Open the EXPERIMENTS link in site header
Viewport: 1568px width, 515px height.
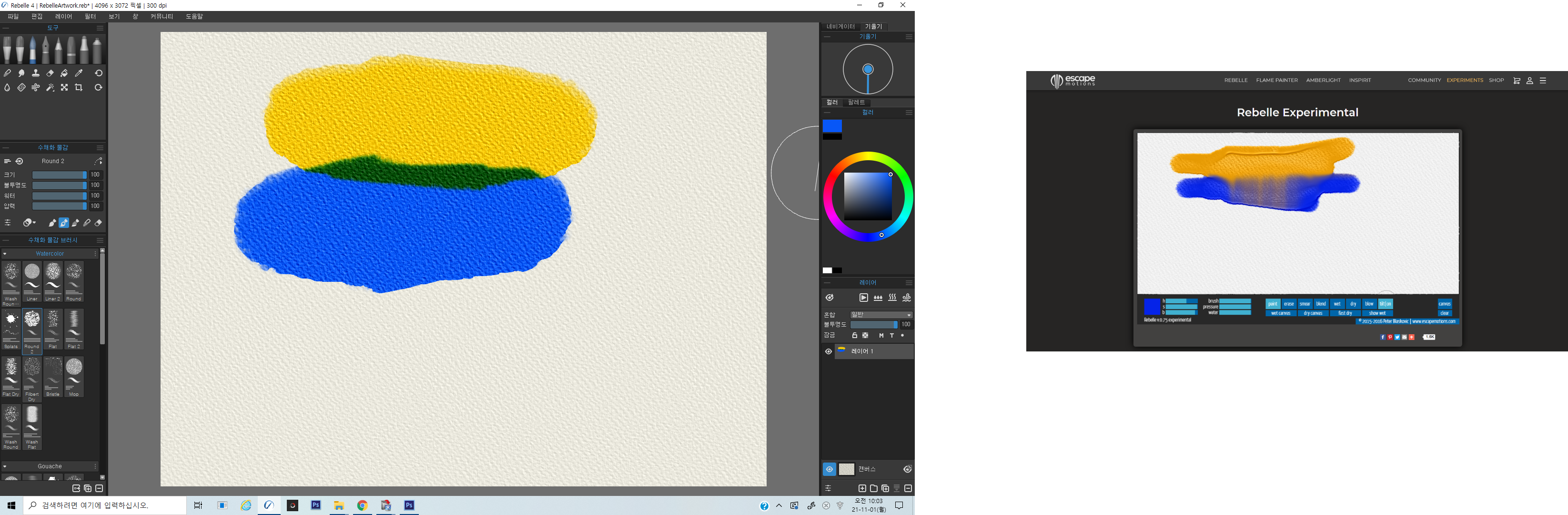[x=1465, y=81]
